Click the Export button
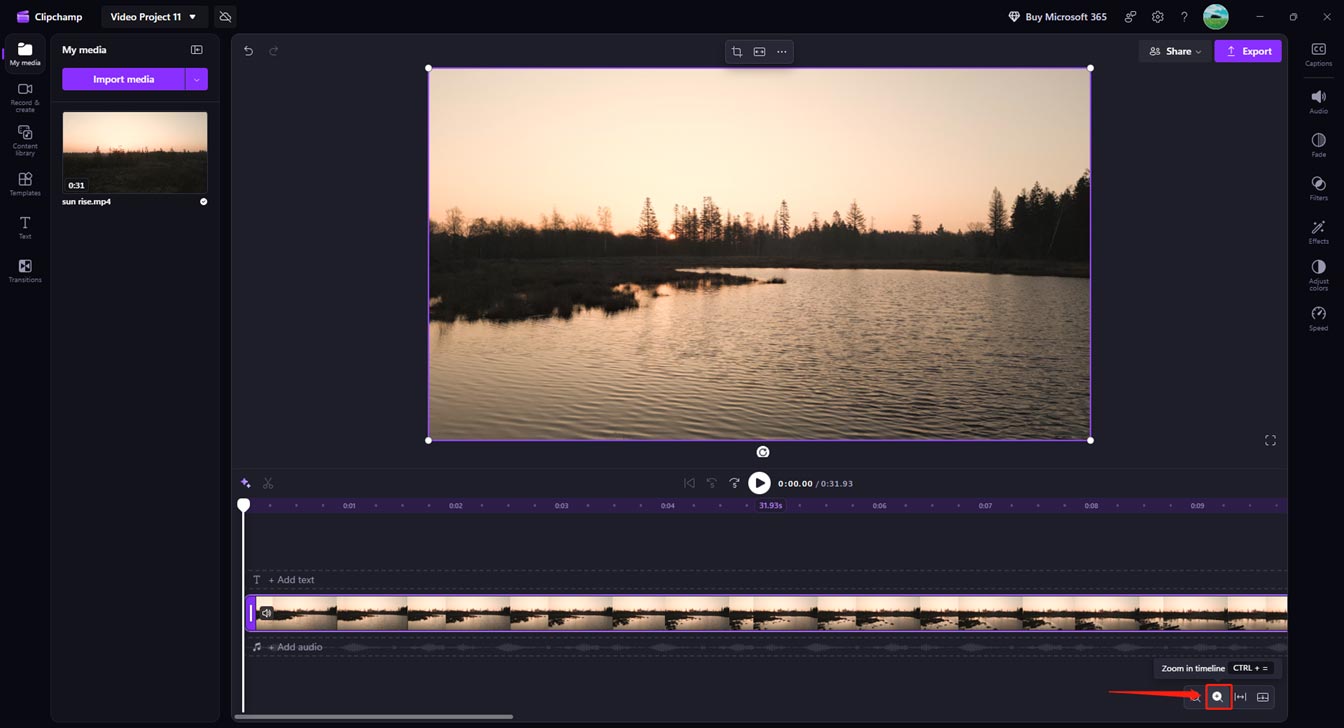The image size is (1344, 728). (1248, 51)
